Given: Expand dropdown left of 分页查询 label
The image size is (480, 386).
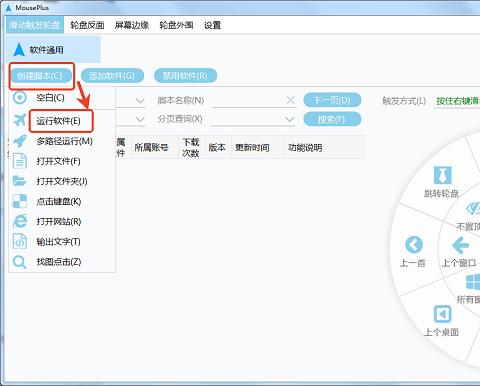Looking at the screenshot, I should 140,119.
